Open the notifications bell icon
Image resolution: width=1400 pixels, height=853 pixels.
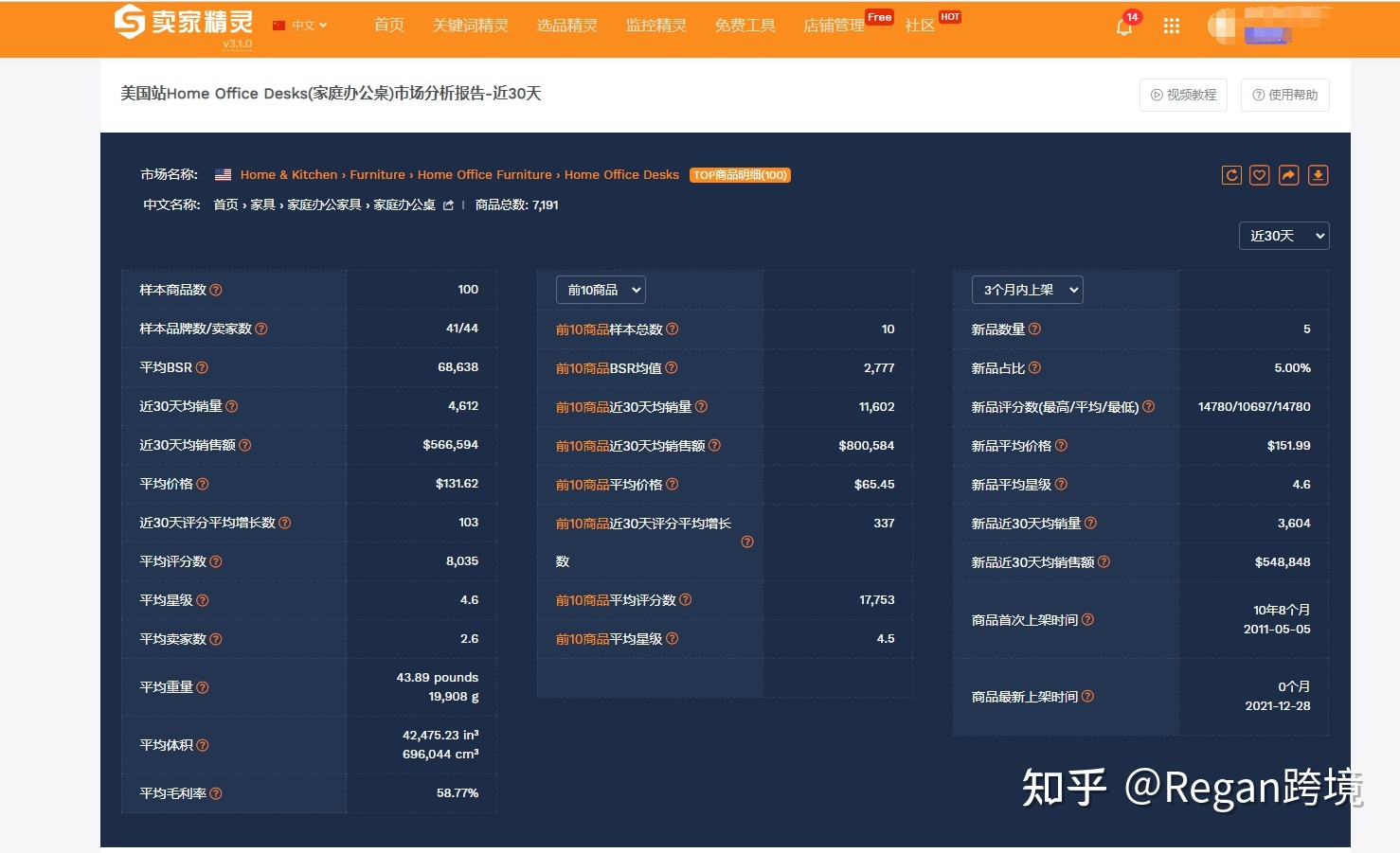point(1123,27)
